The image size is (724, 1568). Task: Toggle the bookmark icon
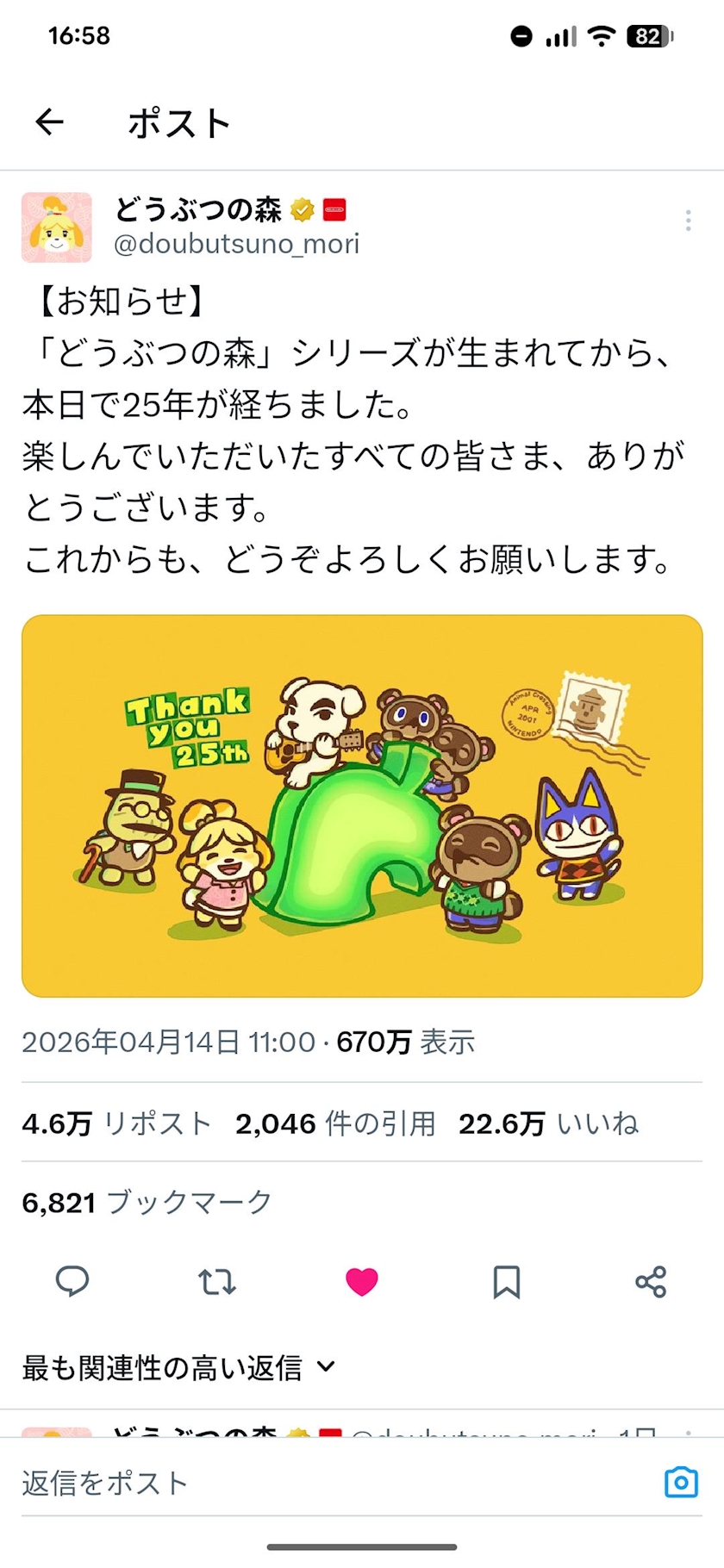(507, 1281)
